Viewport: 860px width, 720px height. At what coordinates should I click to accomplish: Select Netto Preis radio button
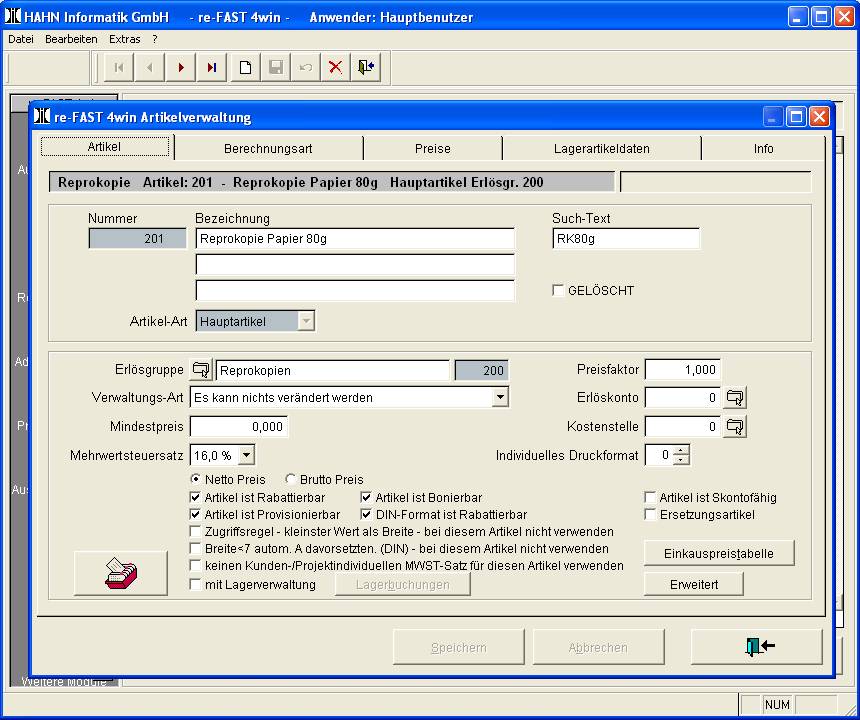195,479
